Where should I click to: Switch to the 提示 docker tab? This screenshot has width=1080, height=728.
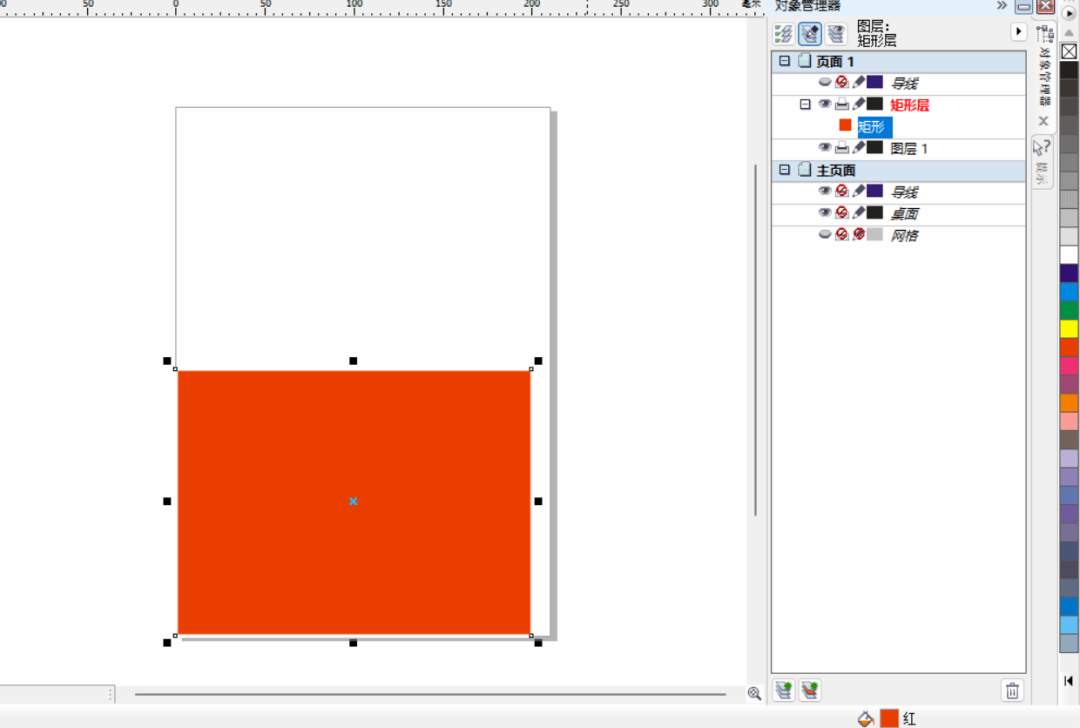(x=1042, y=160)
